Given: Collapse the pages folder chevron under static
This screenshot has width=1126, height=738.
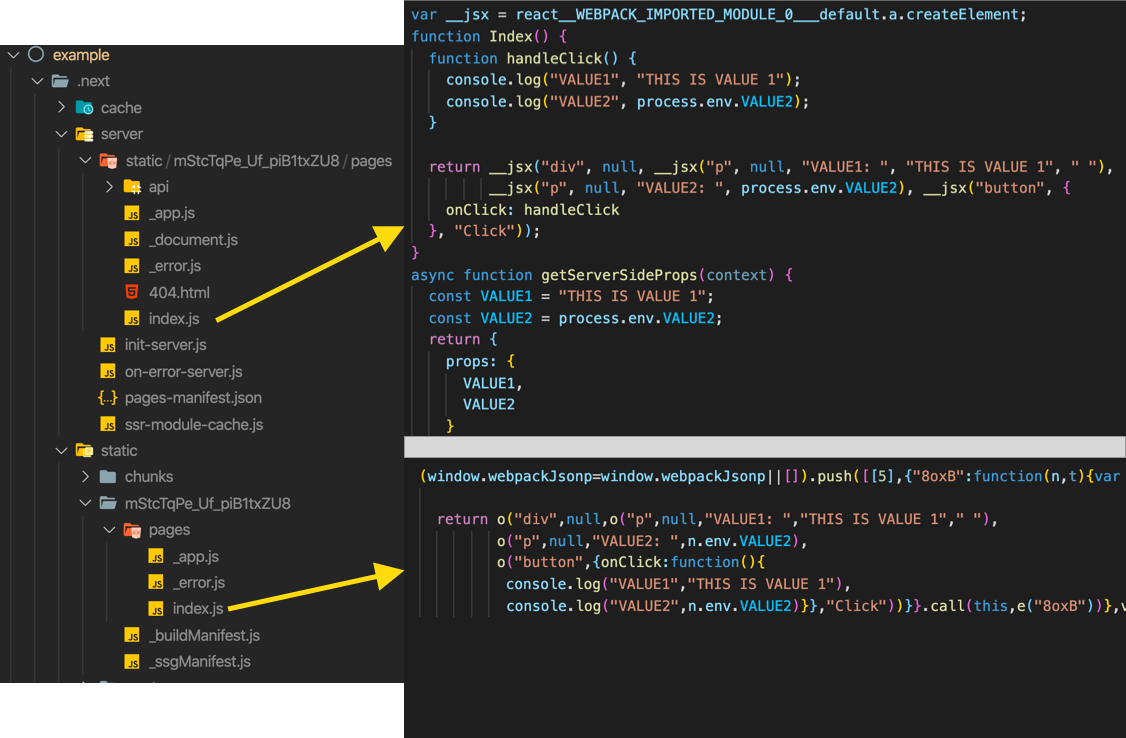Looking at the screenshot, I should [110, 530].
